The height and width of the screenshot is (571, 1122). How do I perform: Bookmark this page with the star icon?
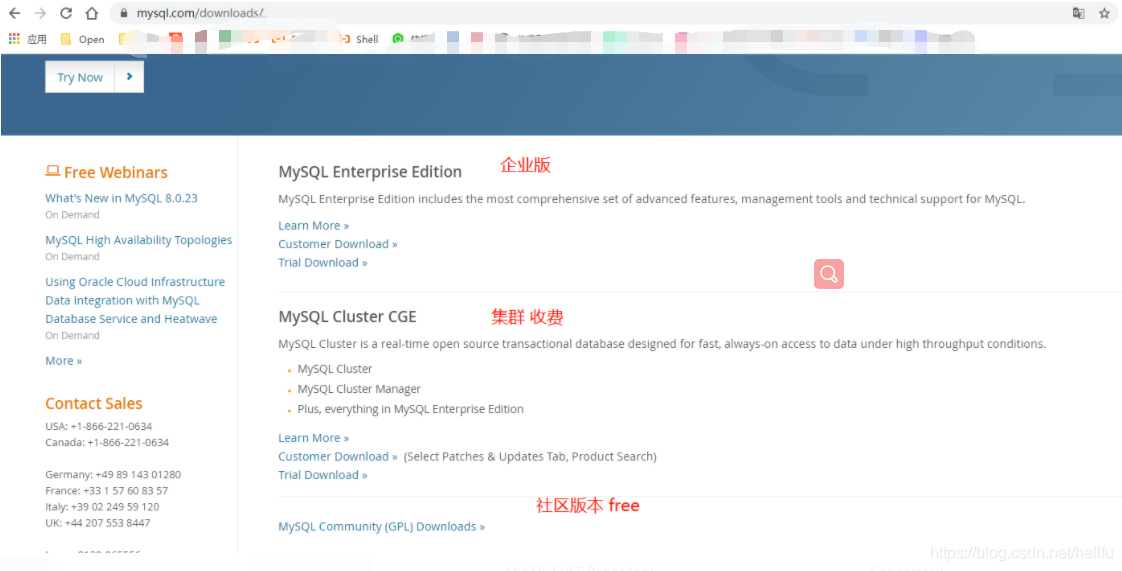pyautogui.click(x=1104, y=13)
